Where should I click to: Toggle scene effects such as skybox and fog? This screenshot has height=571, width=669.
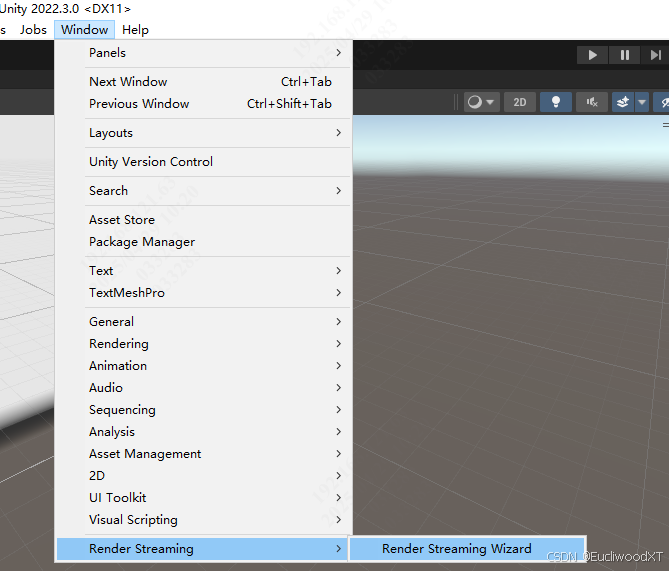623,102
